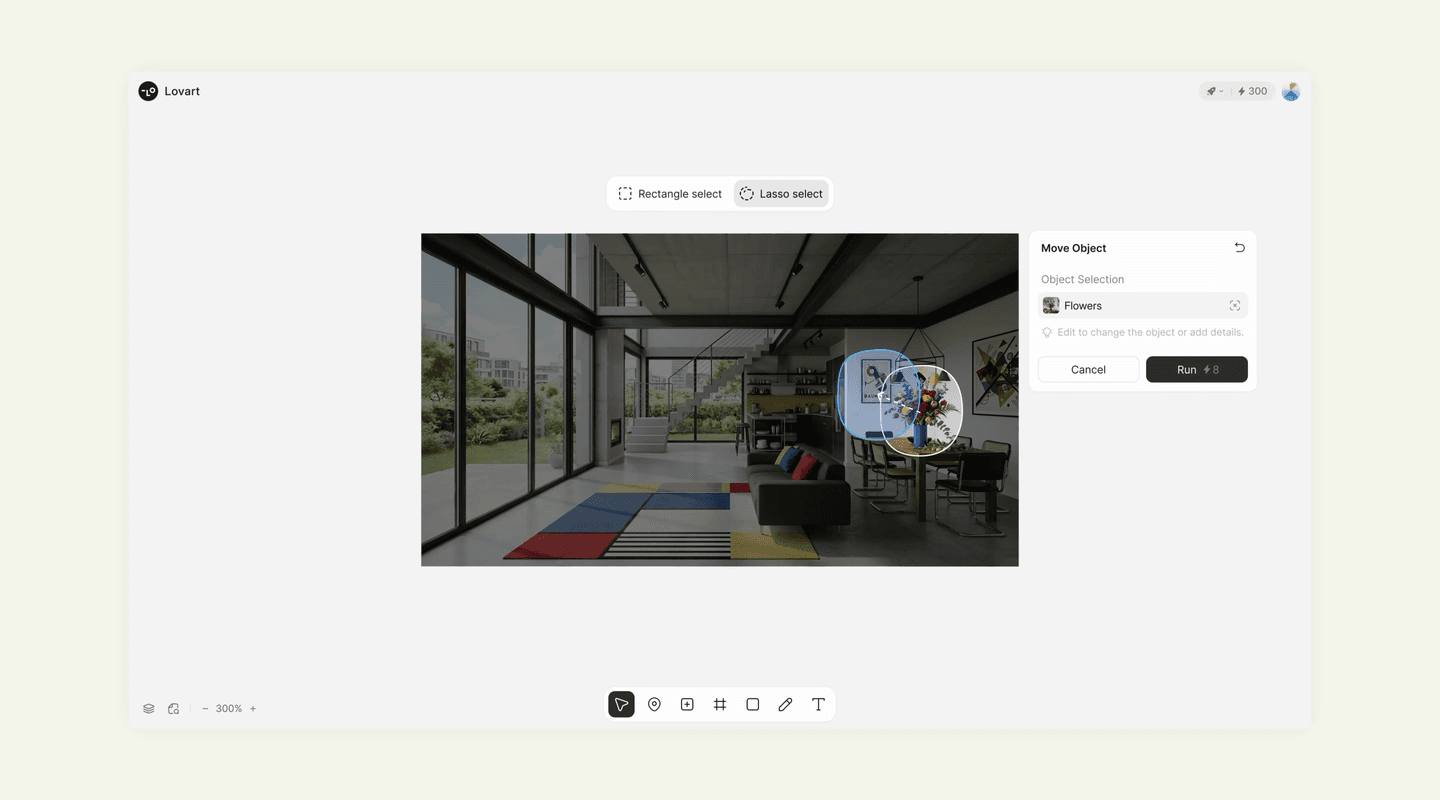Select the frame hashtag tool

[x=720, y=705]
